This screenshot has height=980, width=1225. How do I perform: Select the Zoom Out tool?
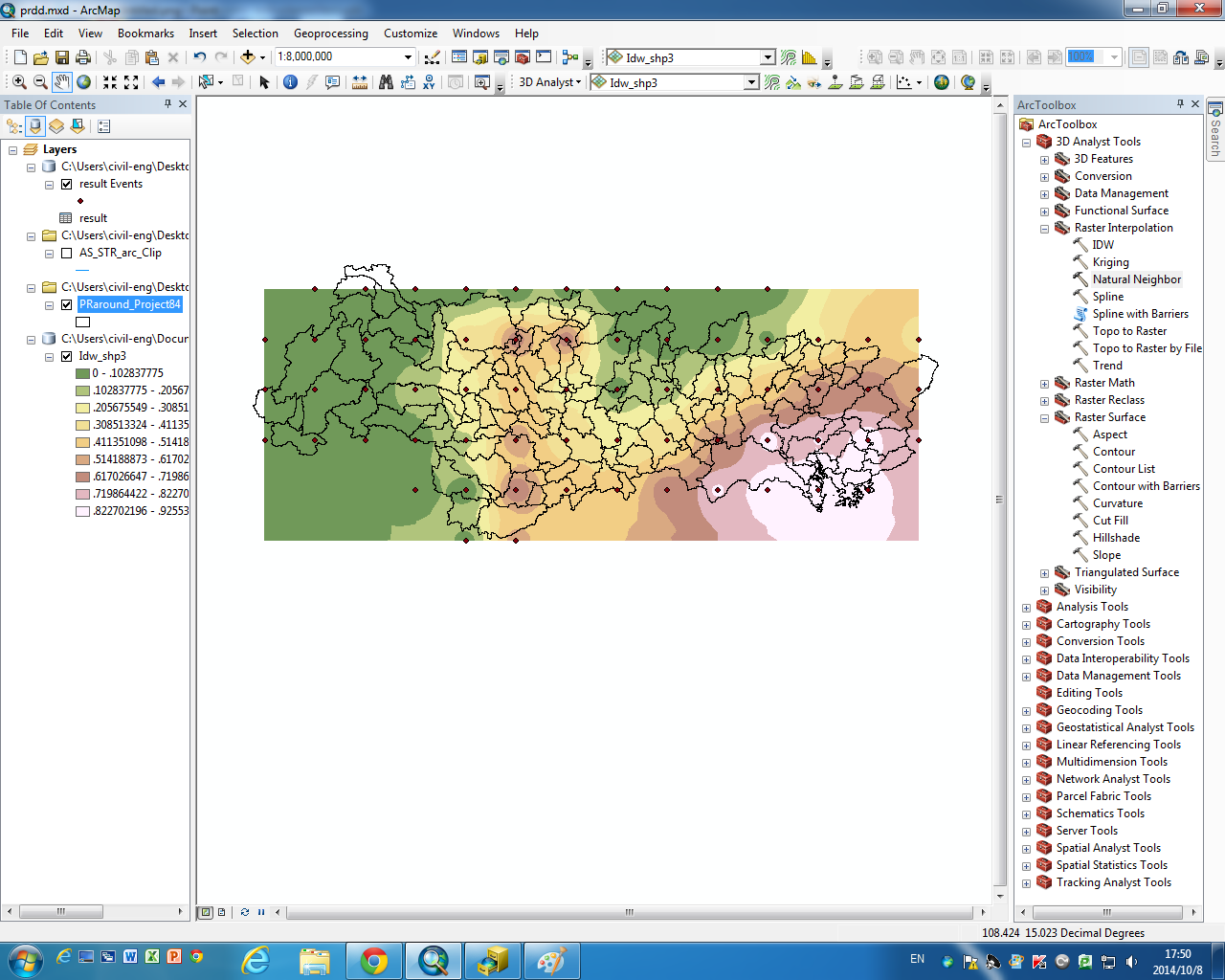click(40, 82)
